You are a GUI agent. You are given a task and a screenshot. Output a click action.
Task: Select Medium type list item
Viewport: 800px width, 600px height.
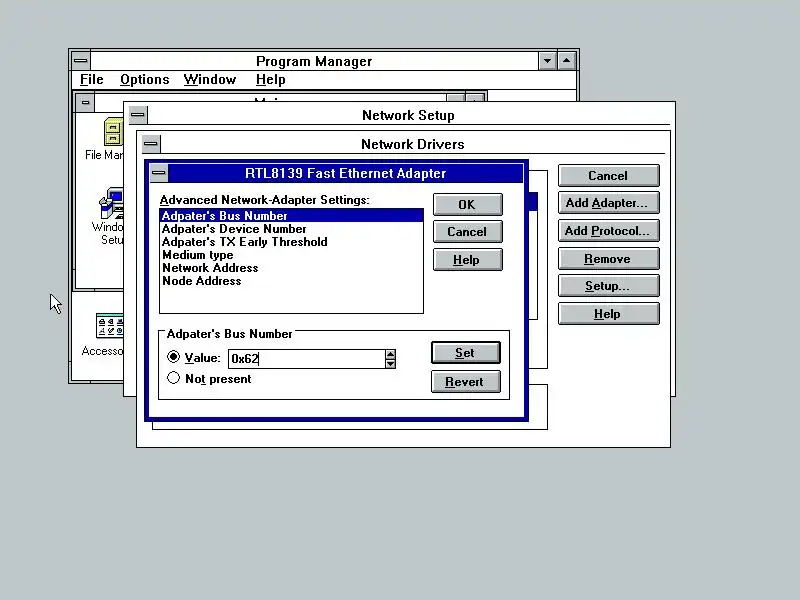(291, 255)
